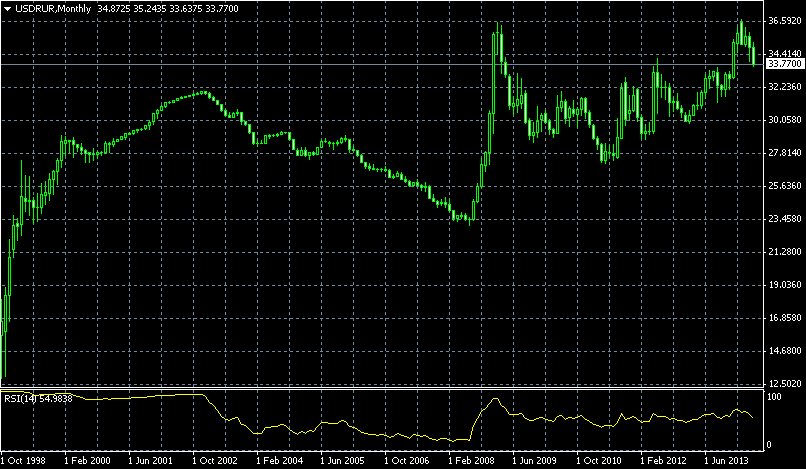Click the 34.4140 price axis label
Screen dimensions: 806x469
(x=784, y=53)
